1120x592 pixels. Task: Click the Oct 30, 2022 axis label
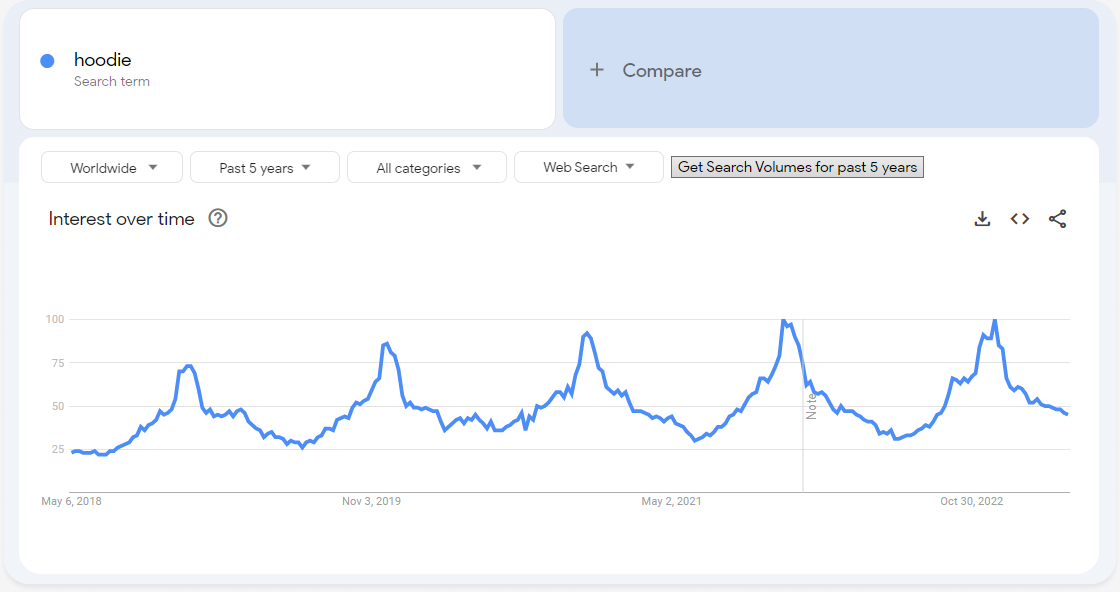[971, 501]
